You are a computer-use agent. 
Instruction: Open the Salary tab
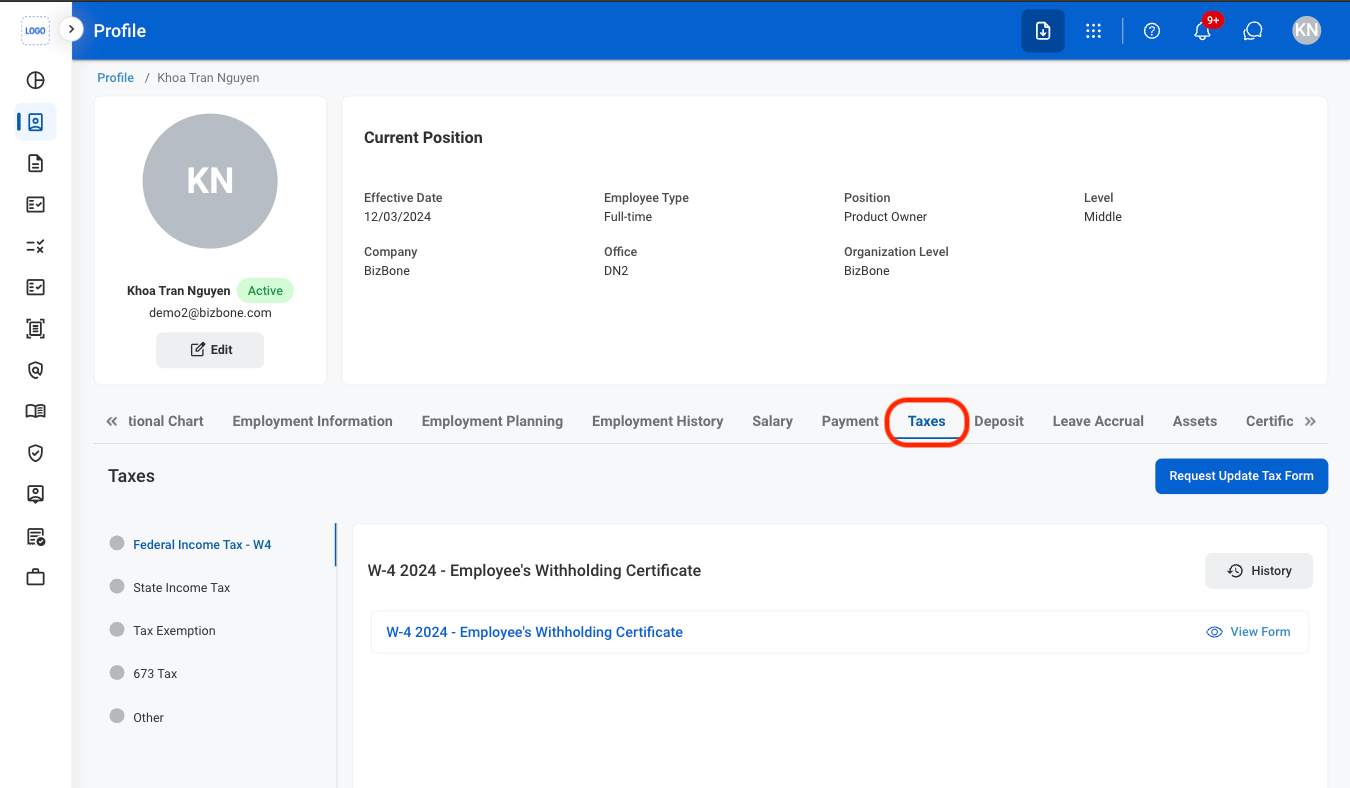[x=772, y=421]
